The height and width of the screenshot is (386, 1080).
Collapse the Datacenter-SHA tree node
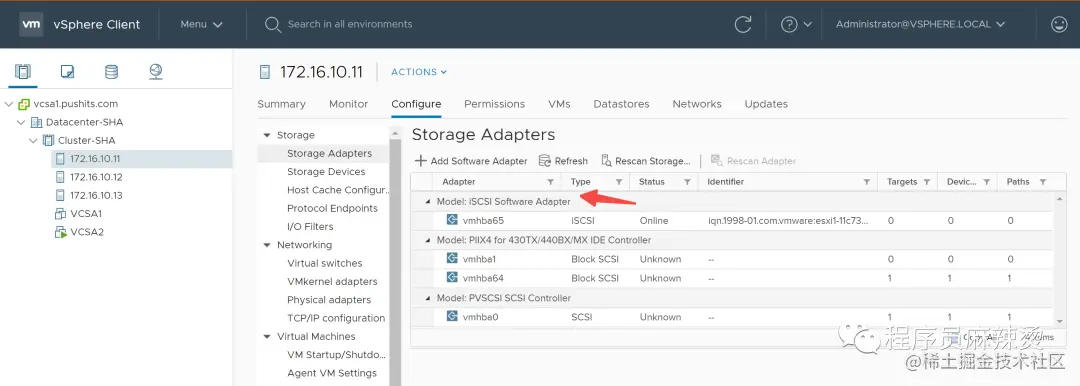click(21, 122)
